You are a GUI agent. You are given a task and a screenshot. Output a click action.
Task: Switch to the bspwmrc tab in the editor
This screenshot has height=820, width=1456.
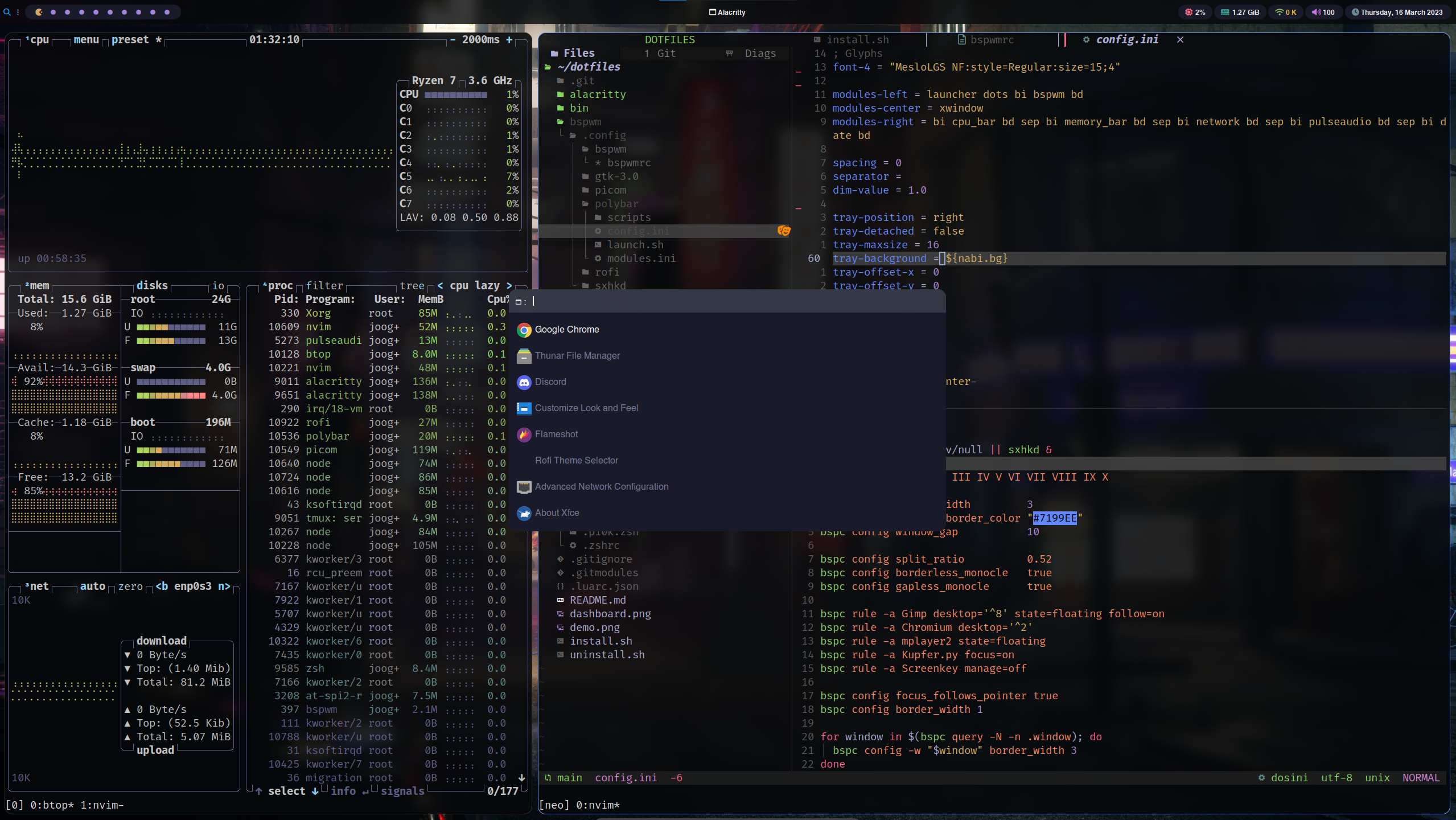click(992, 39)
